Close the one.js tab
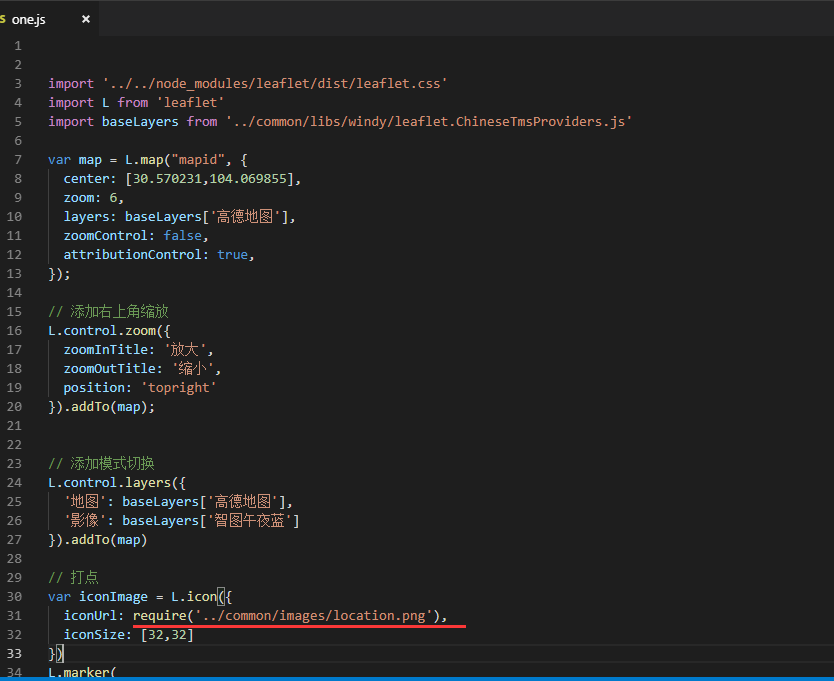Screen dimensions: 834x681 86,19
